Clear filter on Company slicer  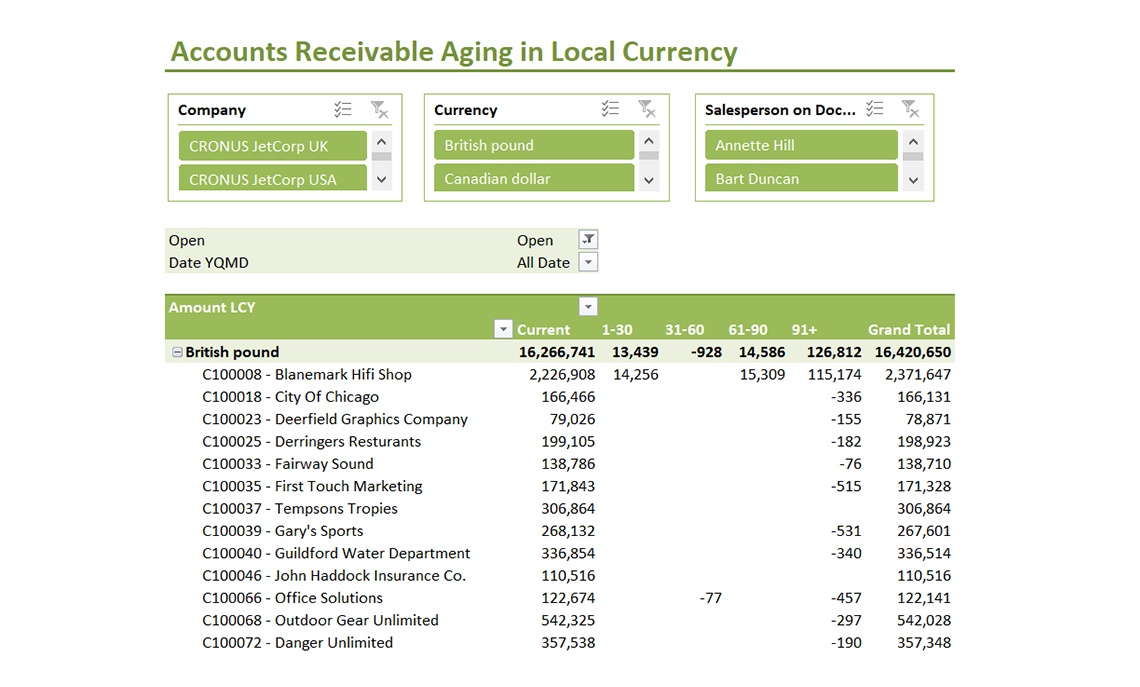coord(379,110)
